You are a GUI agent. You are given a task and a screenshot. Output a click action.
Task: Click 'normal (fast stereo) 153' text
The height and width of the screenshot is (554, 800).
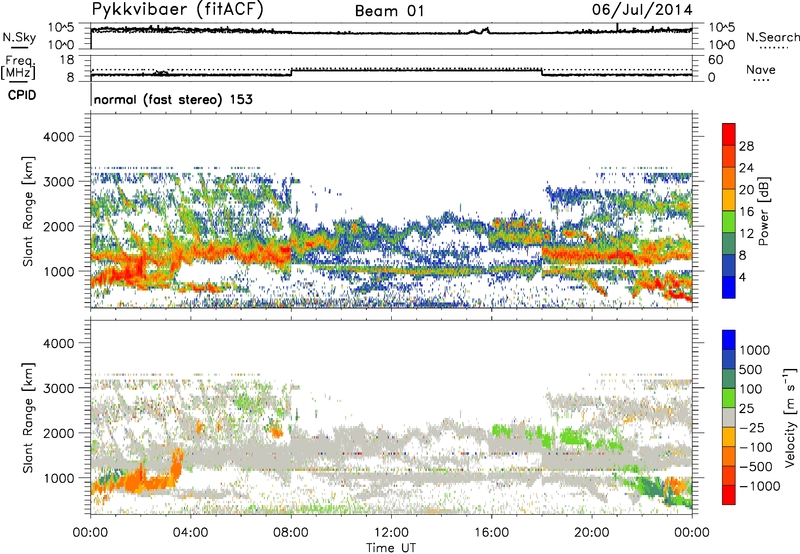pos(173,99)
